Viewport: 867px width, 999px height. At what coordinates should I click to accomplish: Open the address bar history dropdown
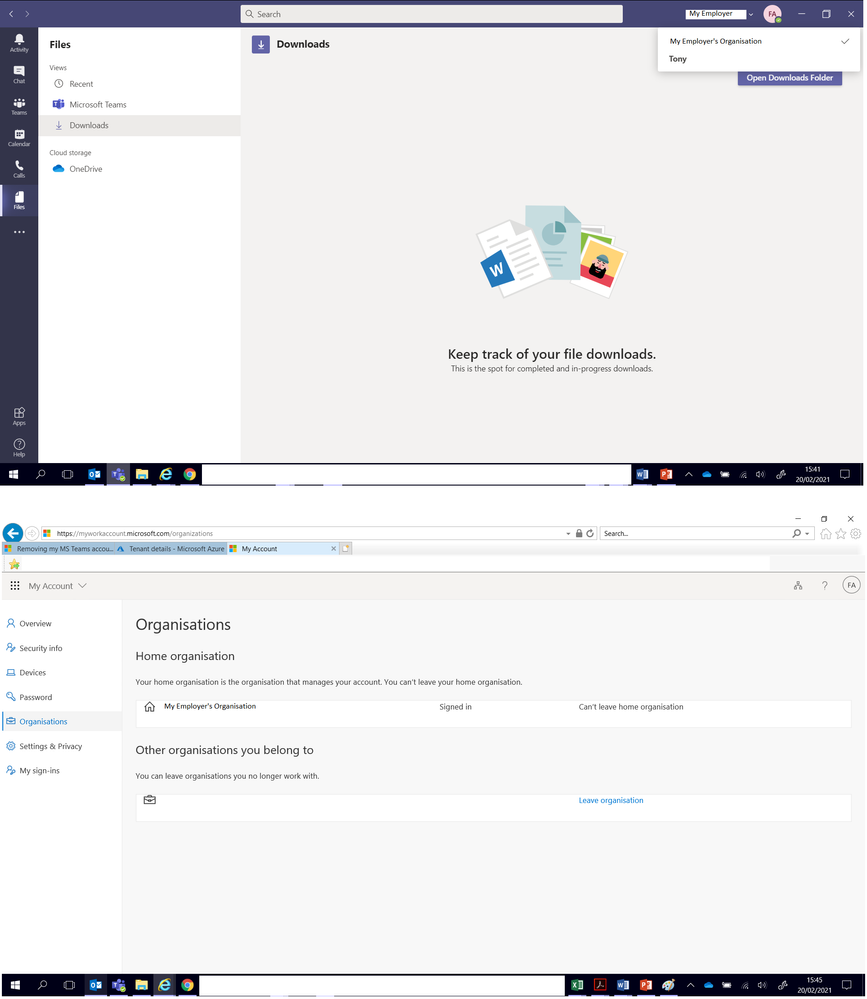tap(567, 533)
